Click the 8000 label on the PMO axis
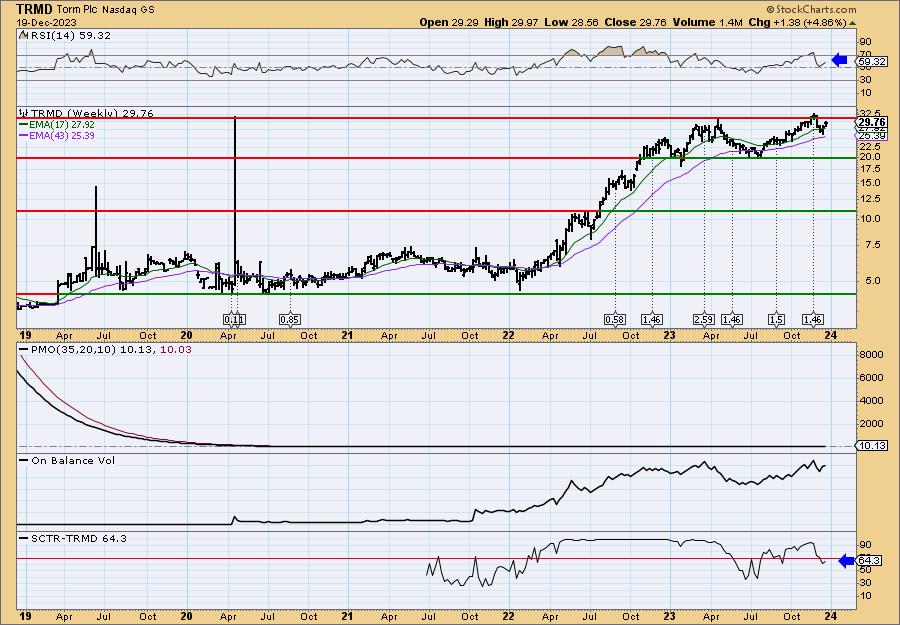Screen dimensions: 900x625 coord(871,355)
